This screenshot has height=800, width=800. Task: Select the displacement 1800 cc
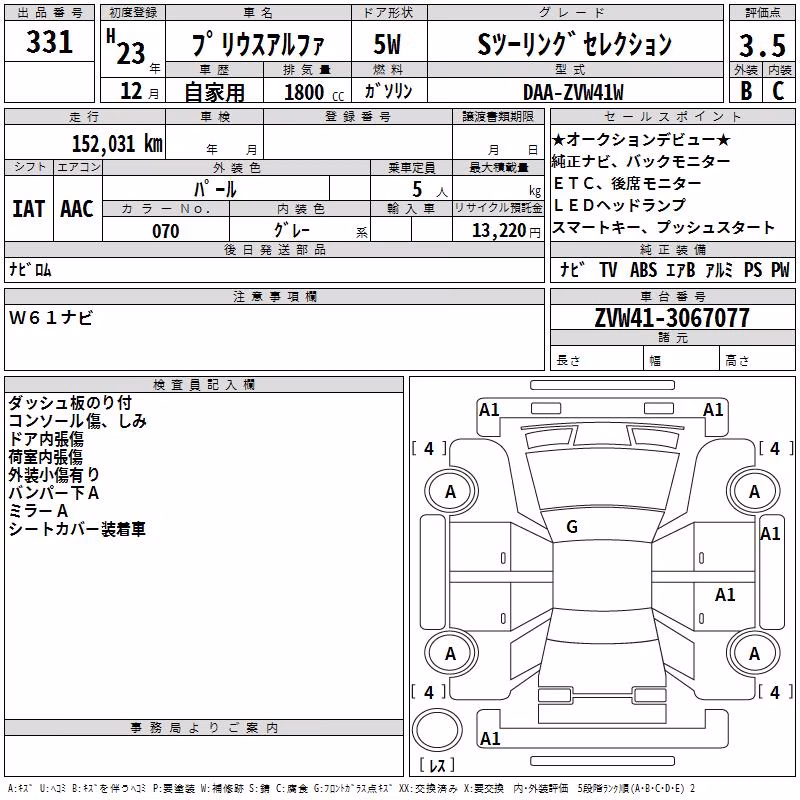(314, 92)
